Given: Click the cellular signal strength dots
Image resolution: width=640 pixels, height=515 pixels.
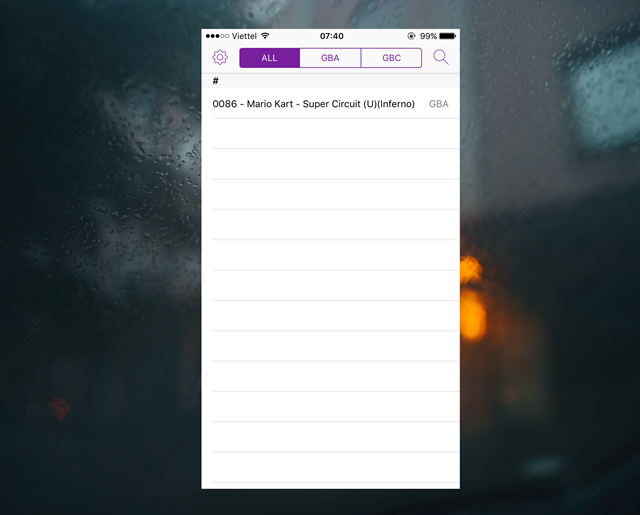Looking at the screenshot, I should coord(217,36).
